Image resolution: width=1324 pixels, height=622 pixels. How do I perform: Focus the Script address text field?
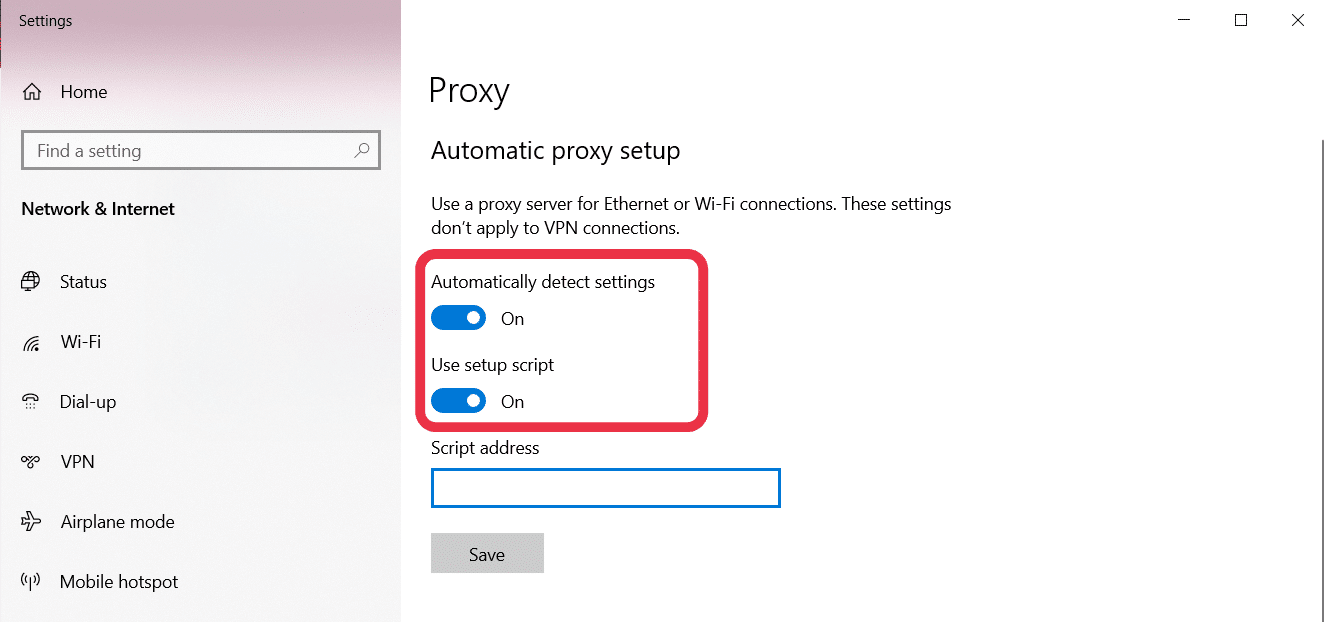606,488
